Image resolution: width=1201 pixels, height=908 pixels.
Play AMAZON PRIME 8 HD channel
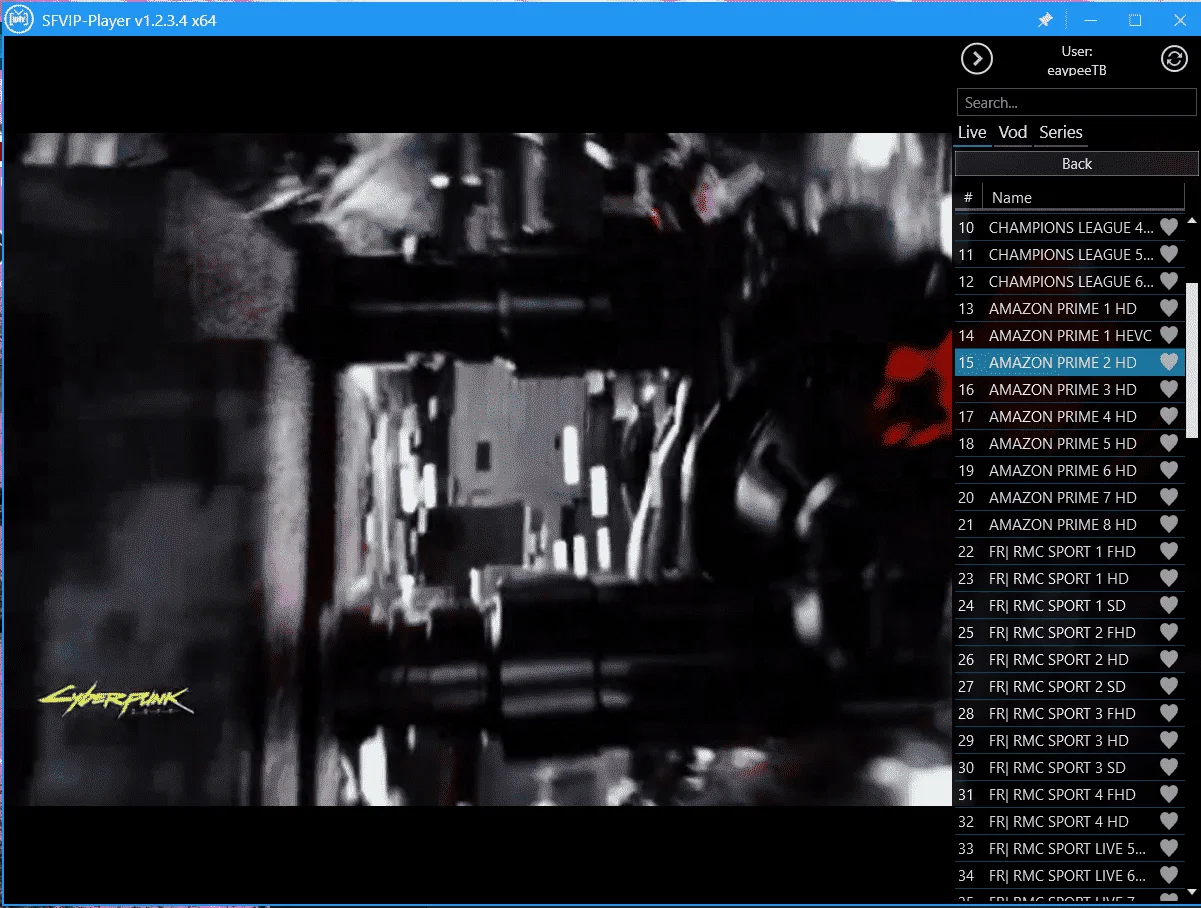pos(1070,524)
